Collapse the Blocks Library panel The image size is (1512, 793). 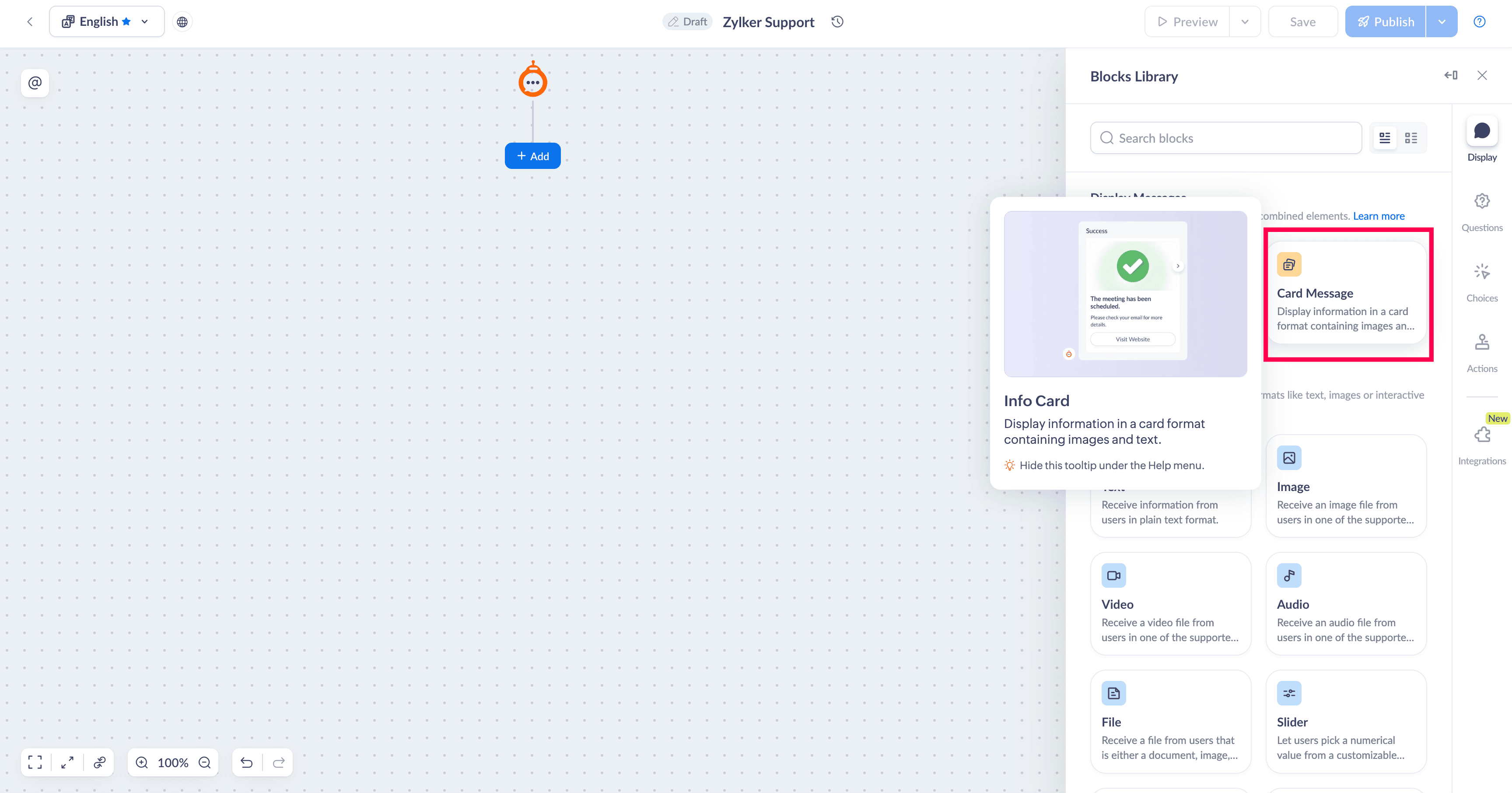pyautogui.click(x=1451, y=75)
